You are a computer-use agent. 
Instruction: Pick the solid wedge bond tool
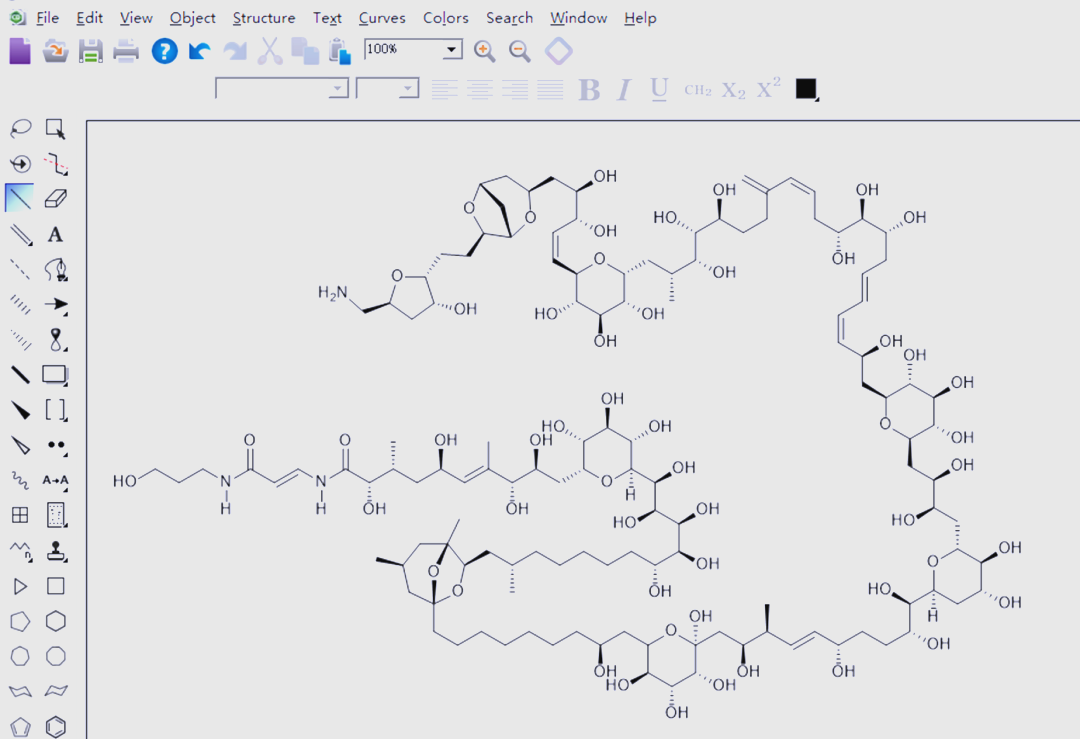19,409
